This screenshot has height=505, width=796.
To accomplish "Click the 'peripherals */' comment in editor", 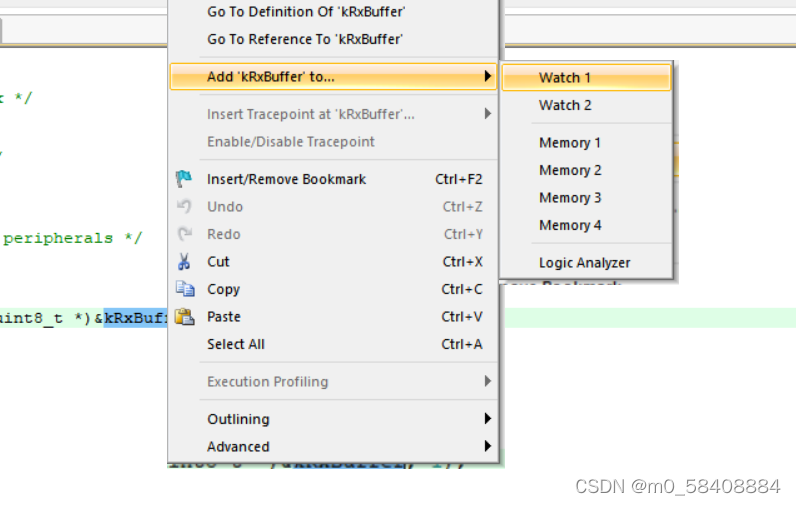I will [73, 238].
